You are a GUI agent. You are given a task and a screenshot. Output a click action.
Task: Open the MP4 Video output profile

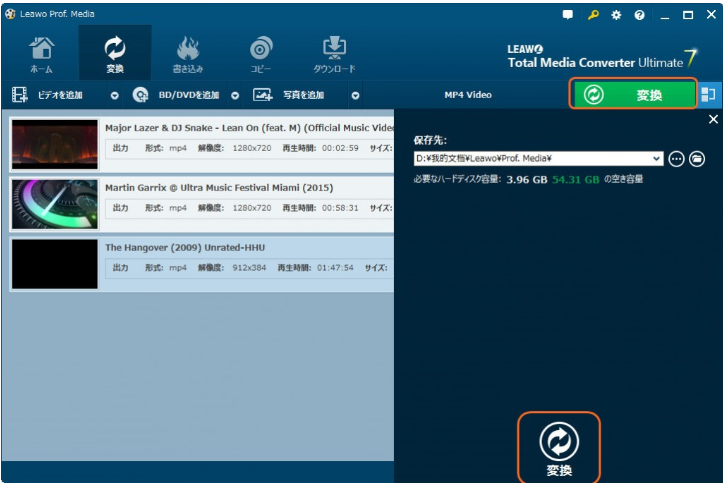coord(468,95)
